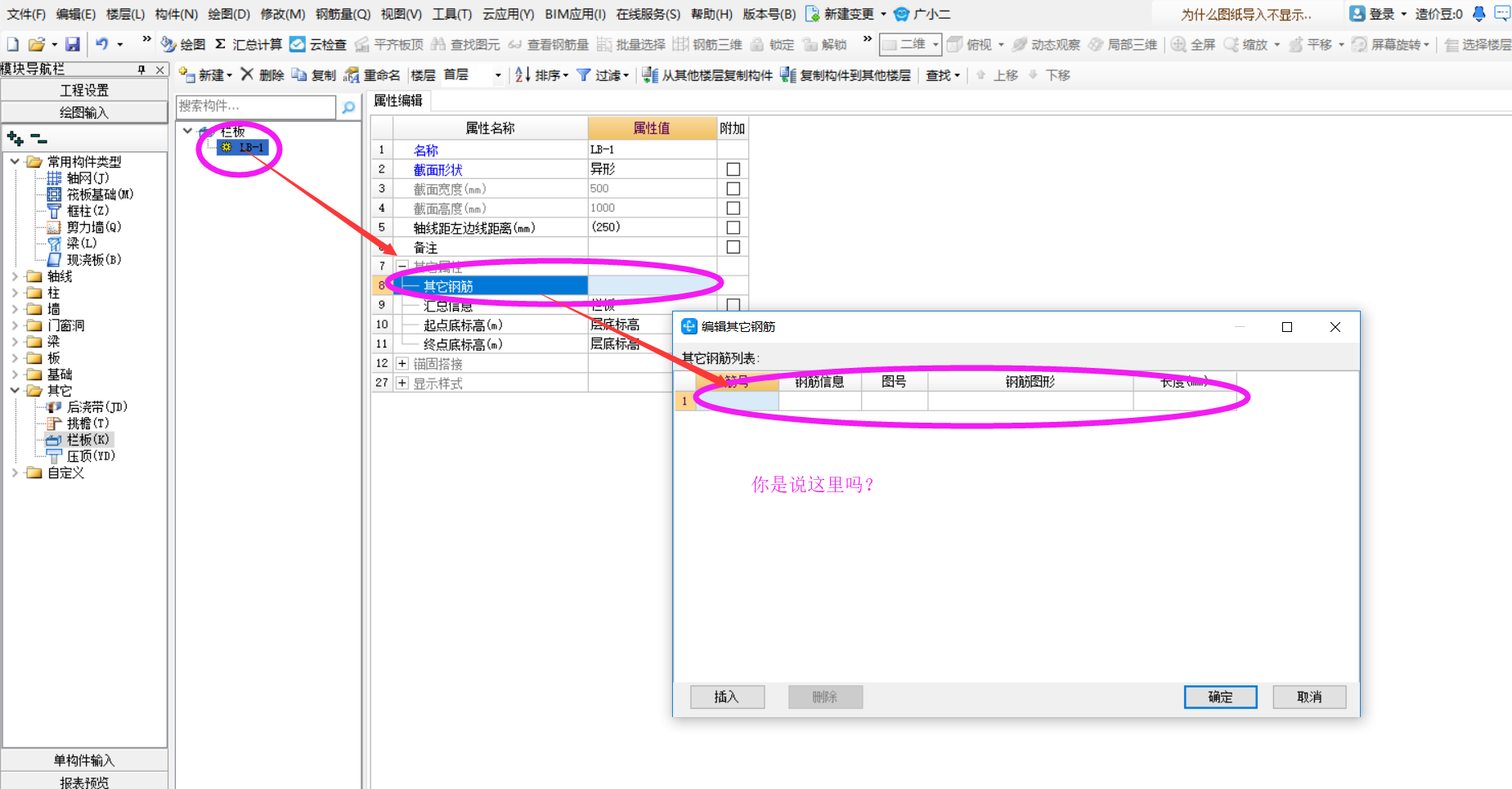Toggle 截面形状 attach checkbox
The height and width of the screenshot is (789, 1512).
[734, 169]
